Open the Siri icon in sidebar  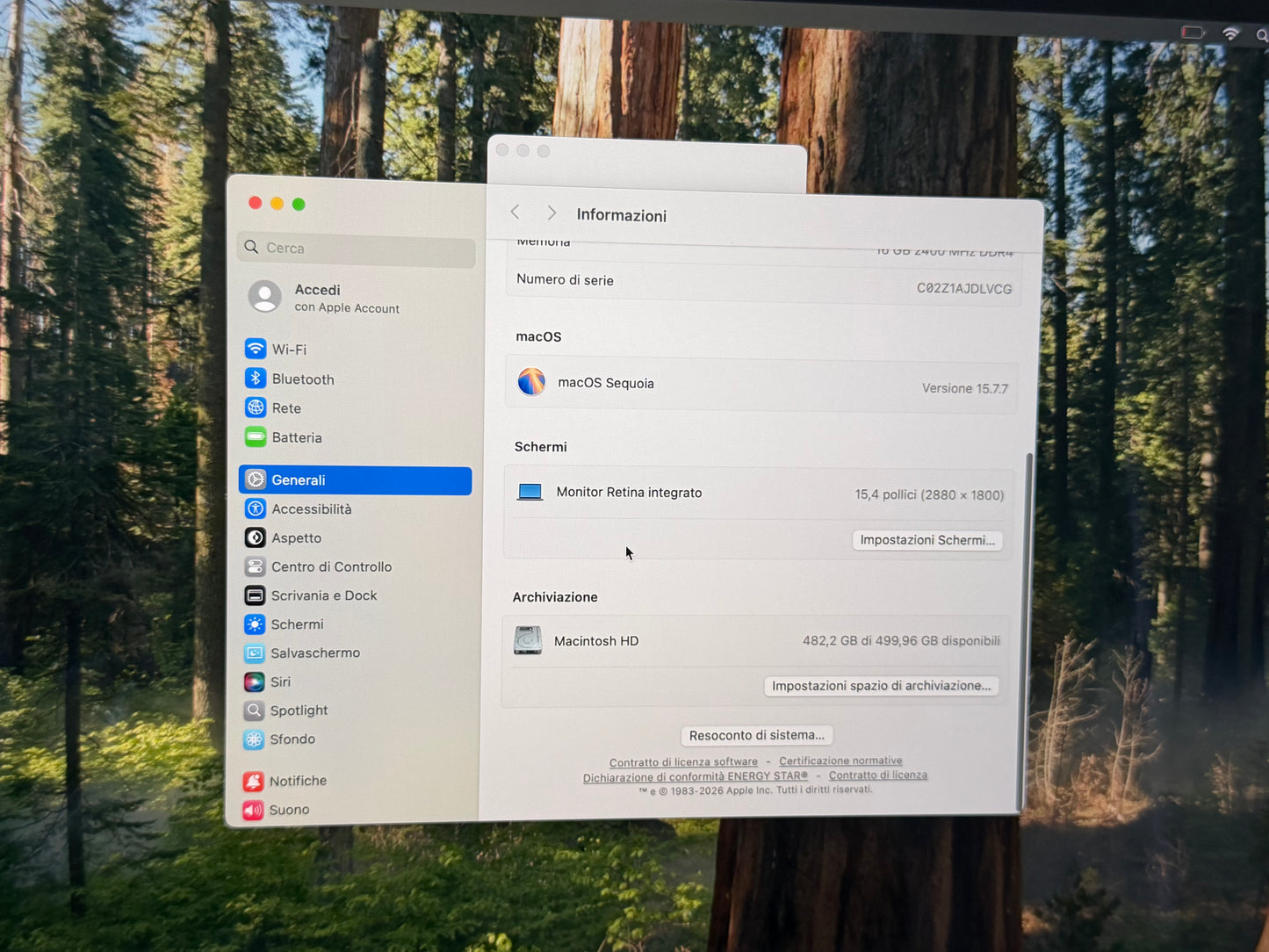254,682
